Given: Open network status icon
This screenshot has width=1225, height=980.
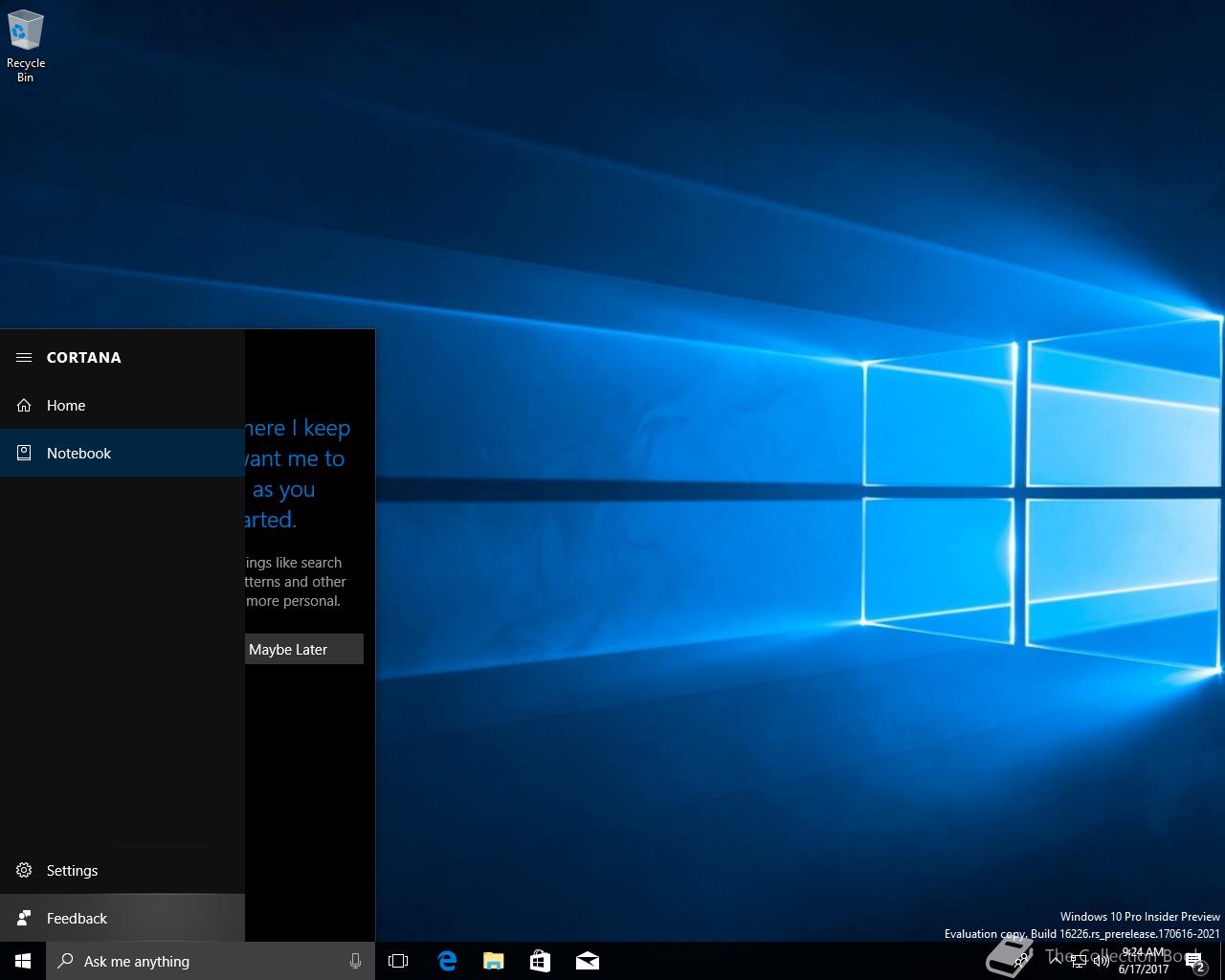Looking at the screenshot, I should click(1078, 961).
